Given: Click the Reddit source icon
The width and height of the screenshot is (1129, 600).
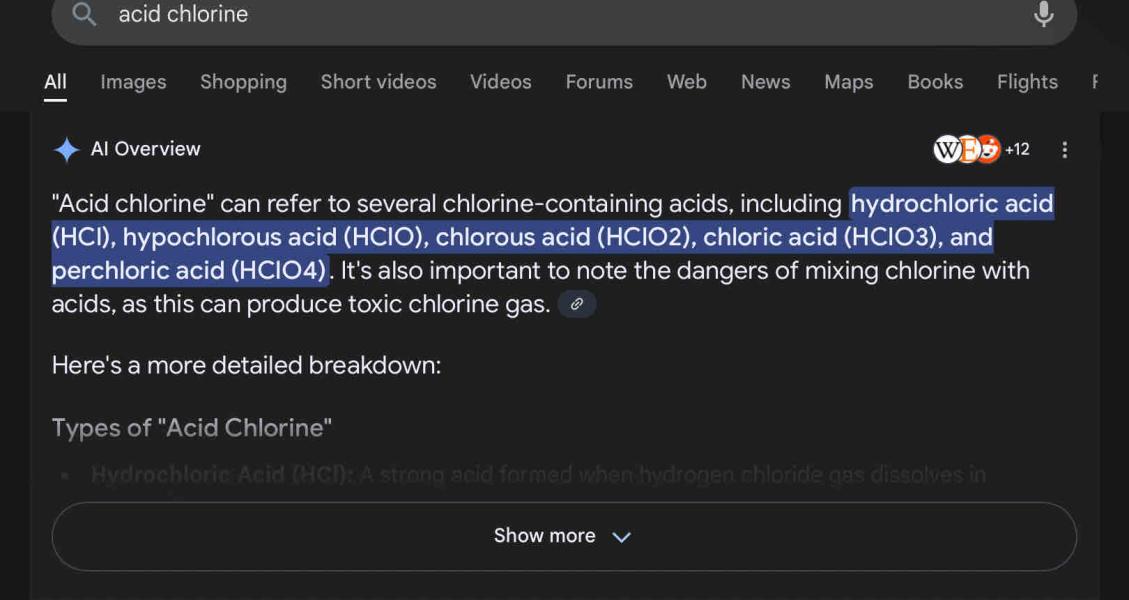Looking at the screenshot, I should click(x=988, y=149).
